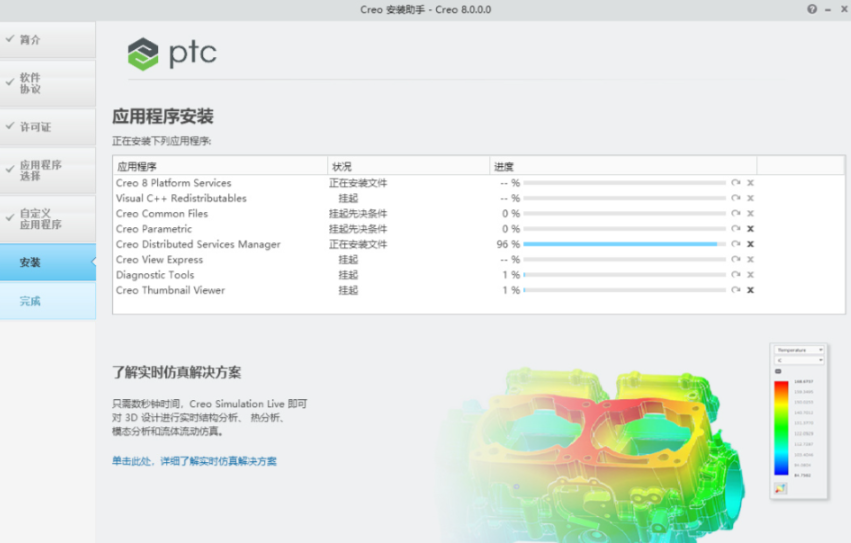The width and height of the screenshot is (851, 543).
Task: Go to the 简介 step
Action: tap(48, 40)
